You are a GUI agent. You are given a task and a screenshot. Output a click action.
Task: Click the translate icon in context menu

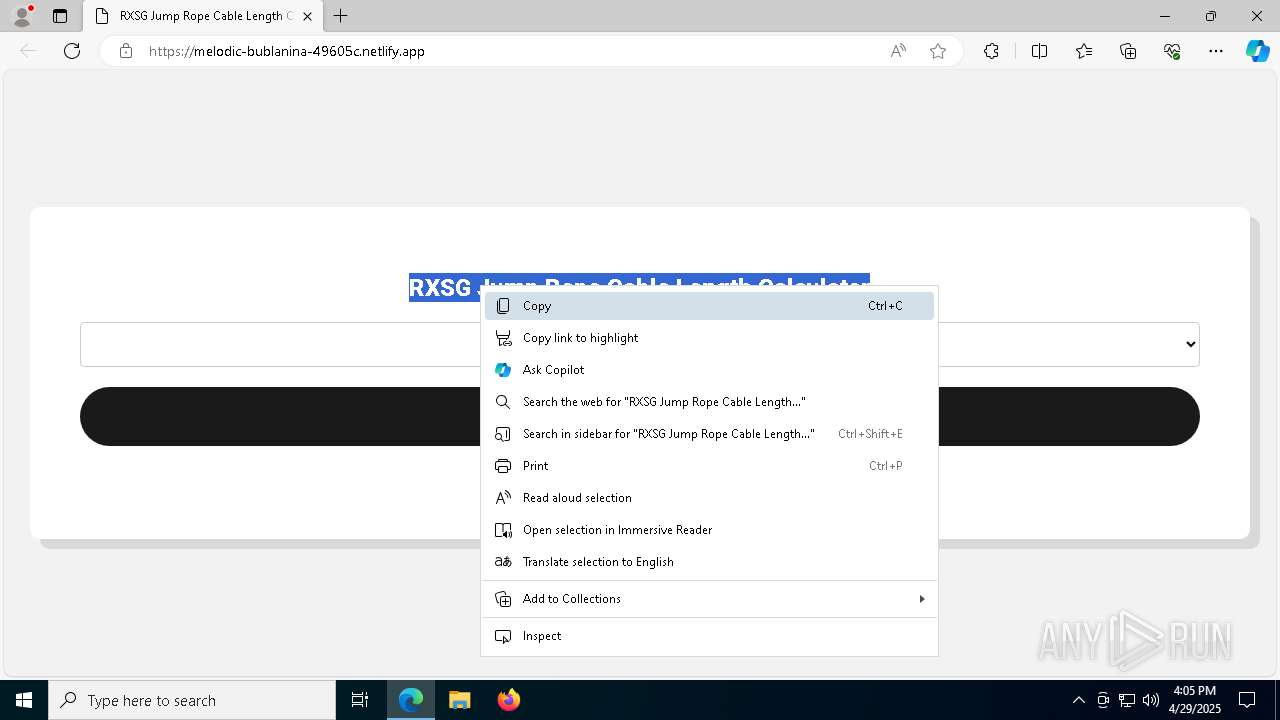pos(503,562)
